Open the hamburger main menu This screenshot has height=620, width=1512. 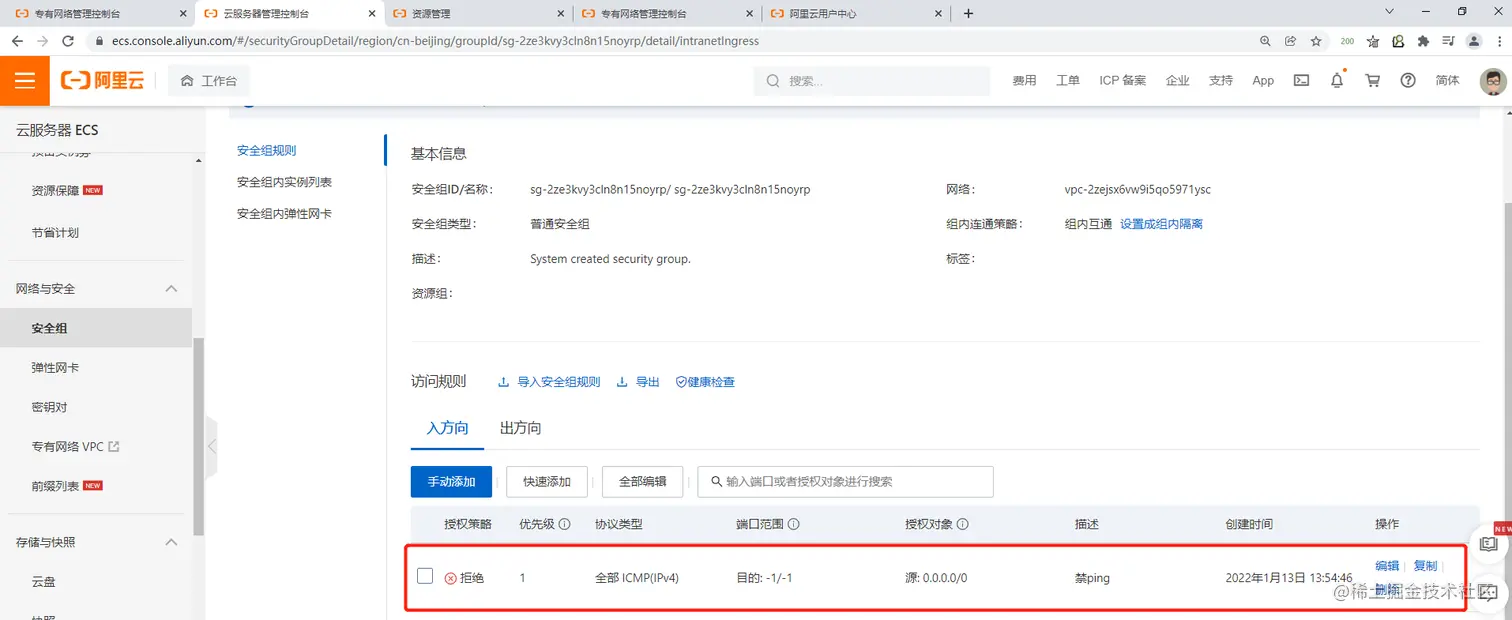pos(25,81)
